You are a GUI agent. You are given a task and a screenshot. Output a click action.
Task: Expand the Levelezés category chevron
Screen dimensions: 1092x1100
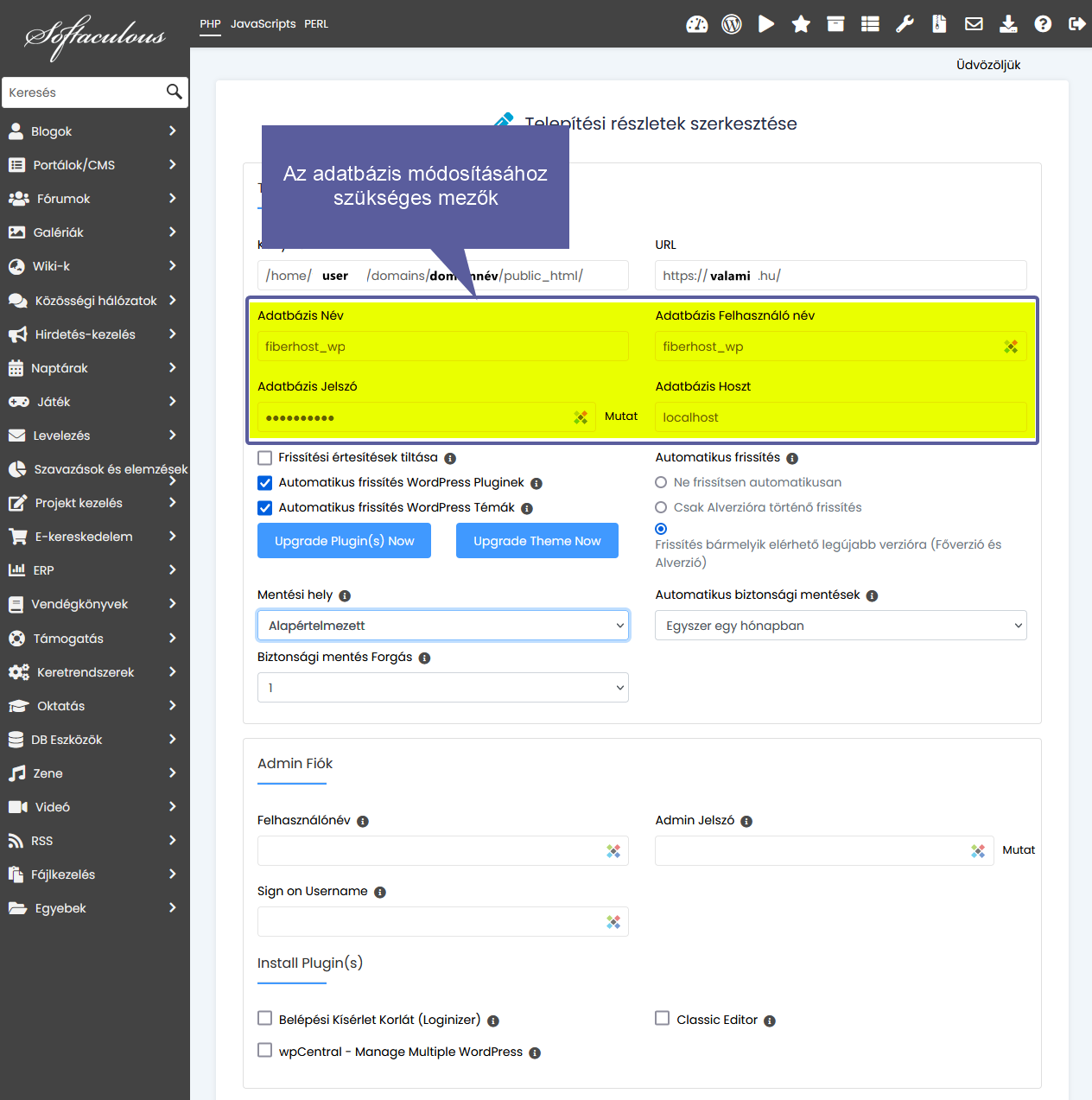[173, 435]
